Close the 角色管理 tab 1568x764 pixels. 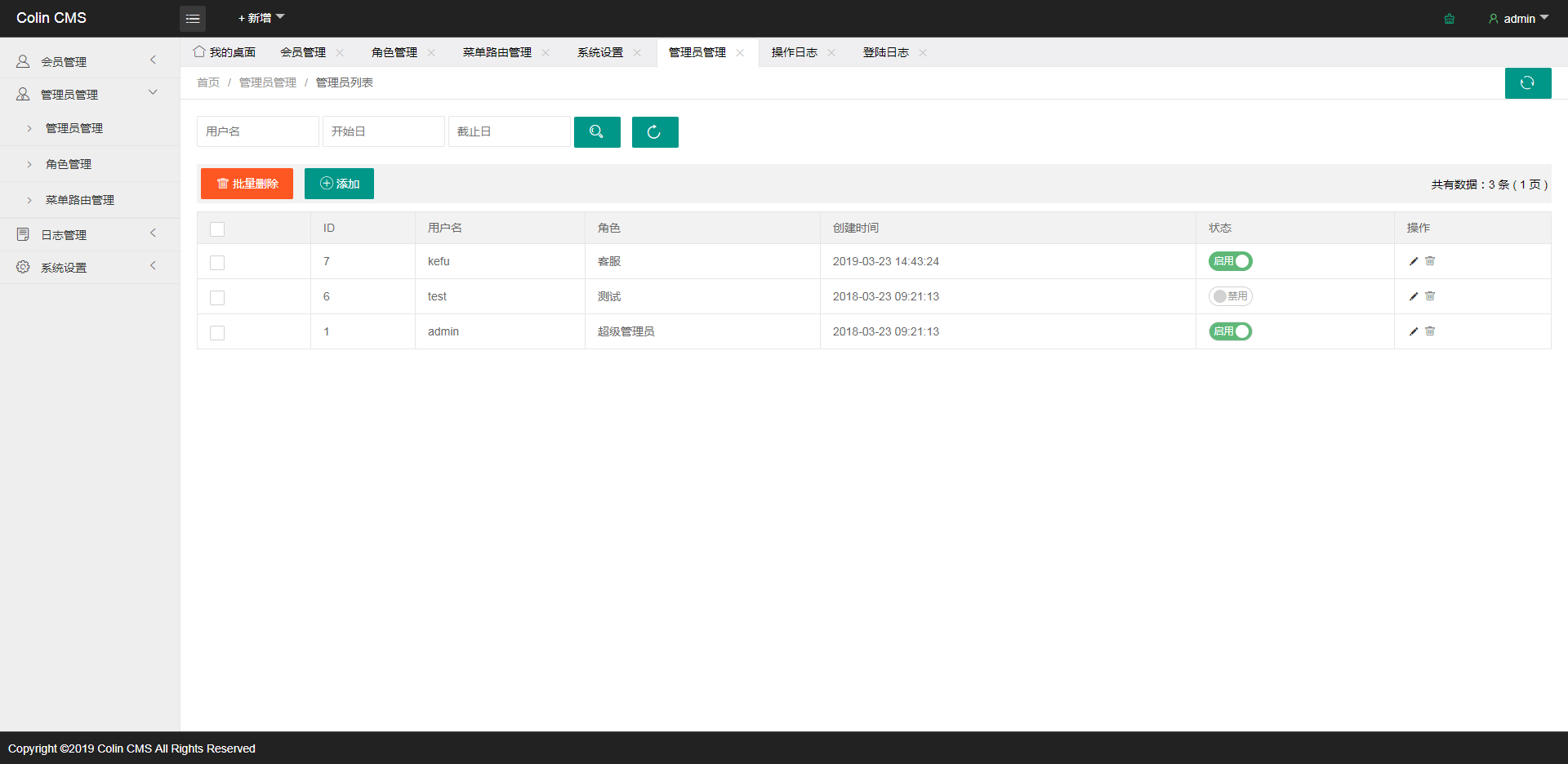pos(431,52)
